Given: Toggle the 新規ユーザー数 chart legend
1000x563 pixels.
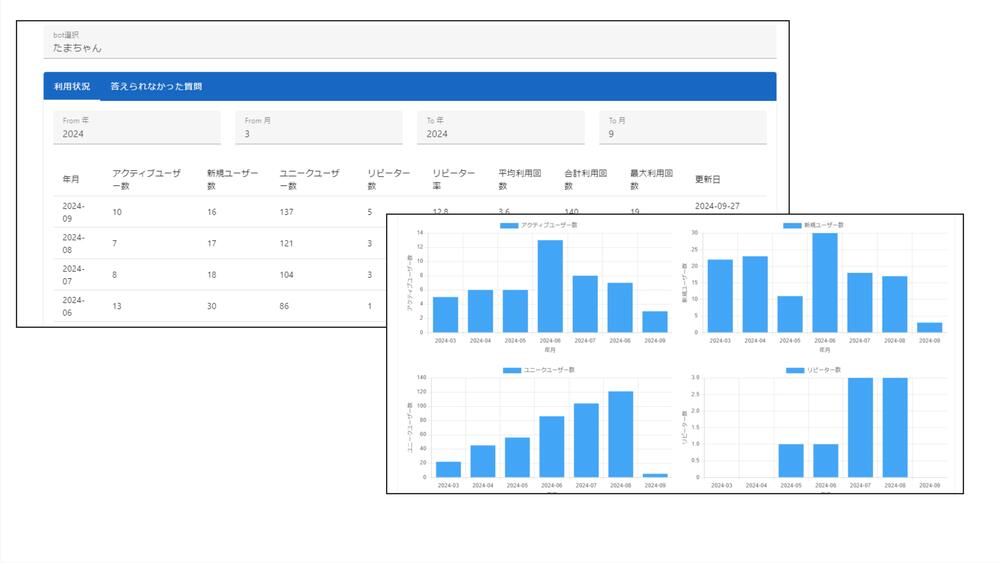Looking at the screenshot, I should 813,225.
